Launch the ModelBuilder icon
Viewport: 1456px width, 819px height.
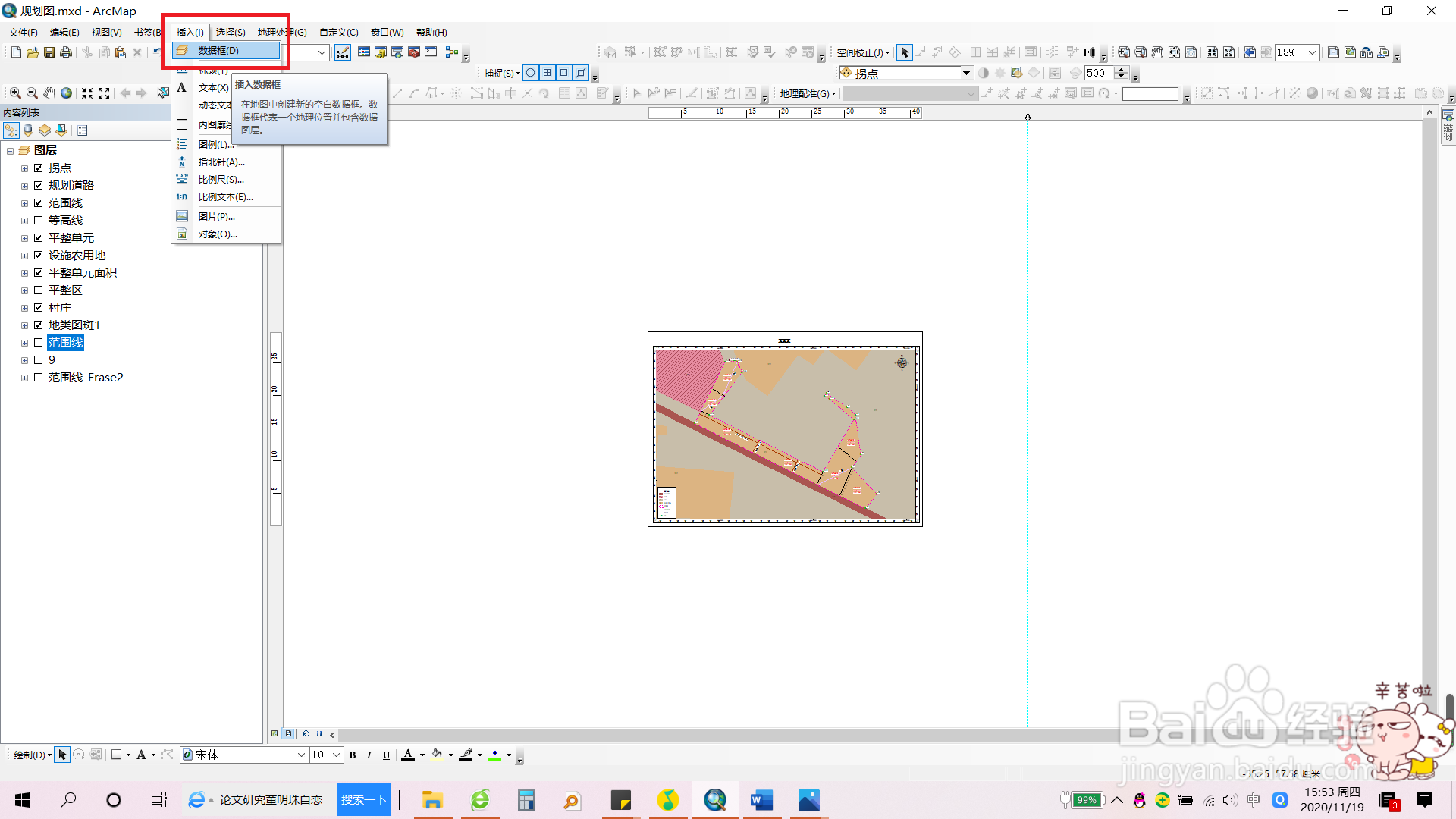pyautogui.click(x=452, y=52)
